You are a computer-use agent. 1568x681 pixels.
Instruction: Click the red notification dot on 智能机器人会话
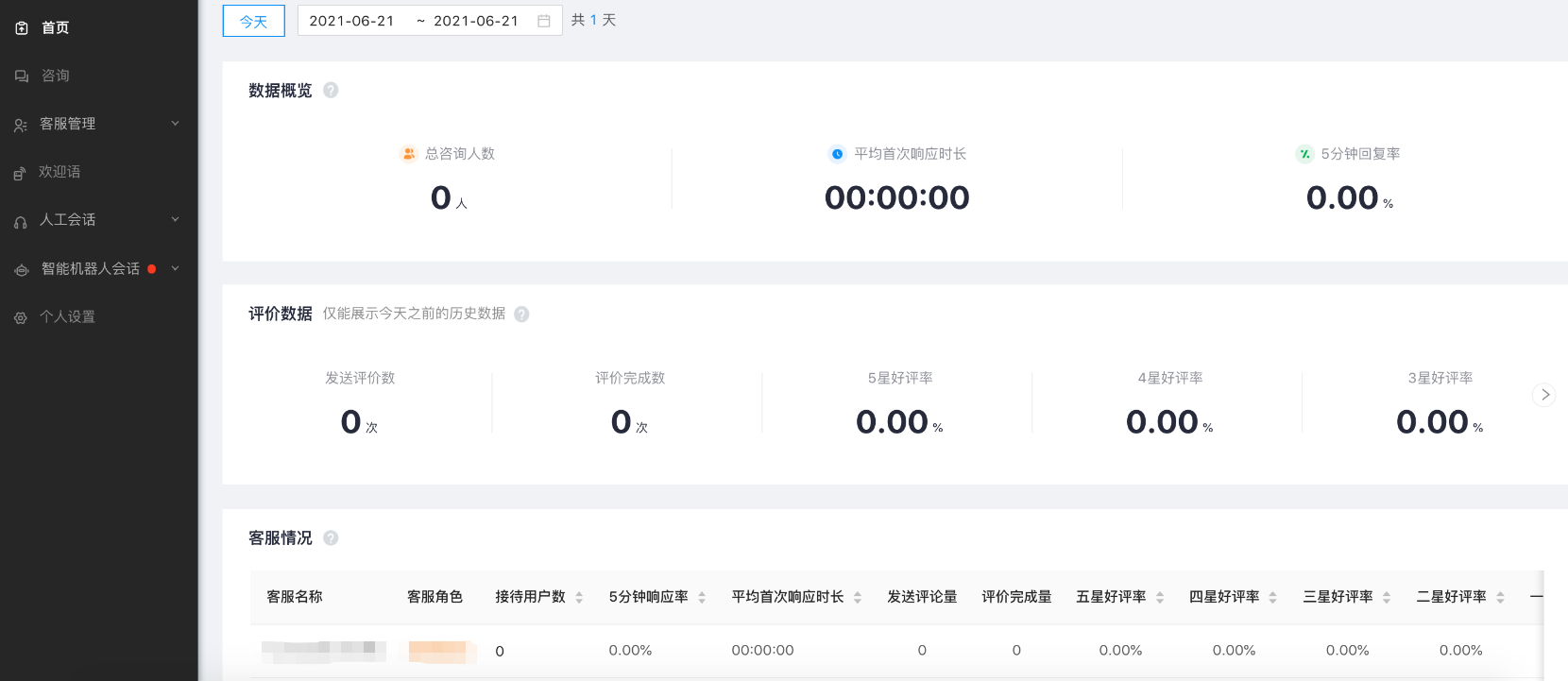coord(152,269)
